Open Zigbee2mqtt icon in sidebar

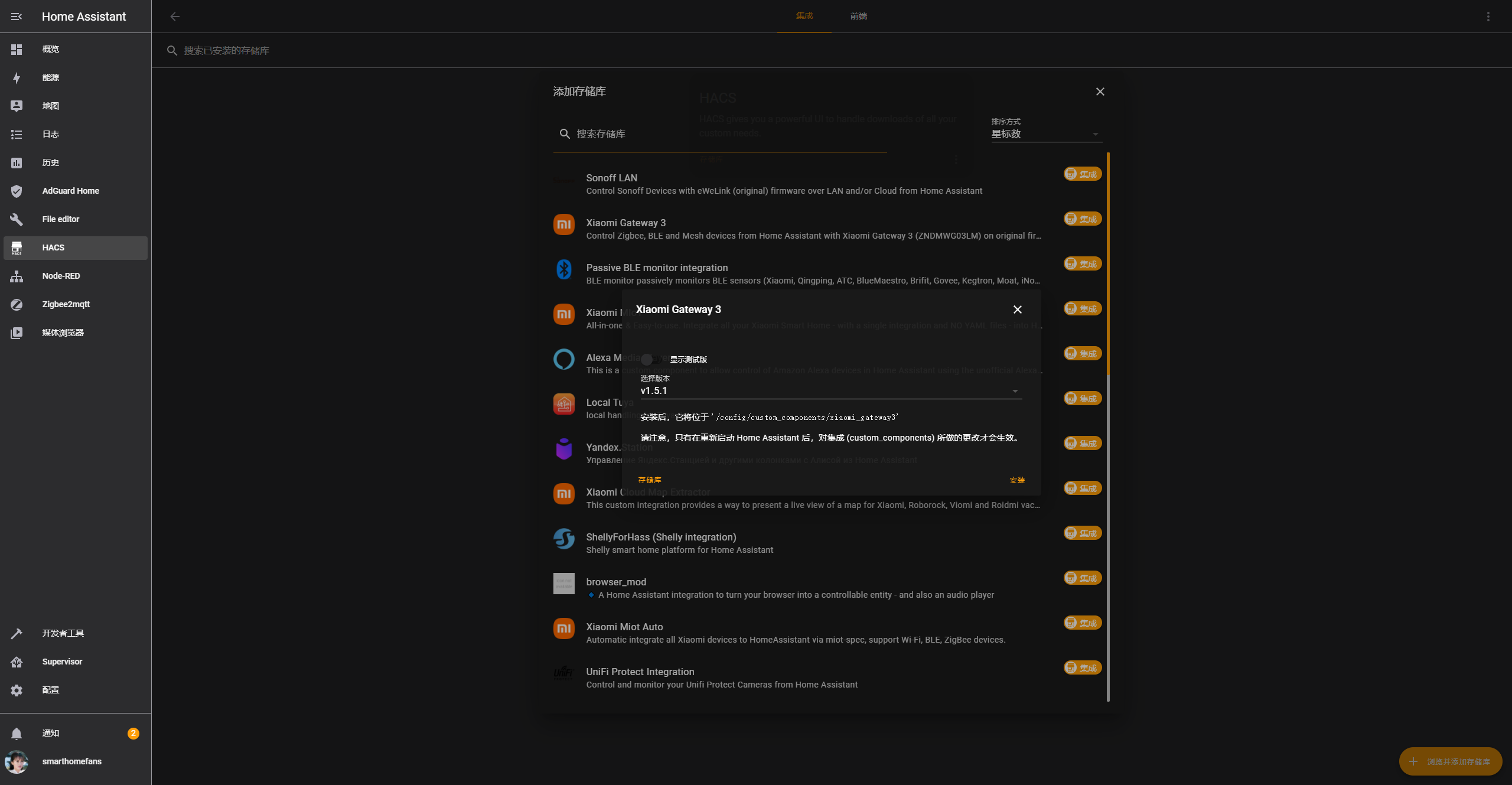(x=17, y=304)
